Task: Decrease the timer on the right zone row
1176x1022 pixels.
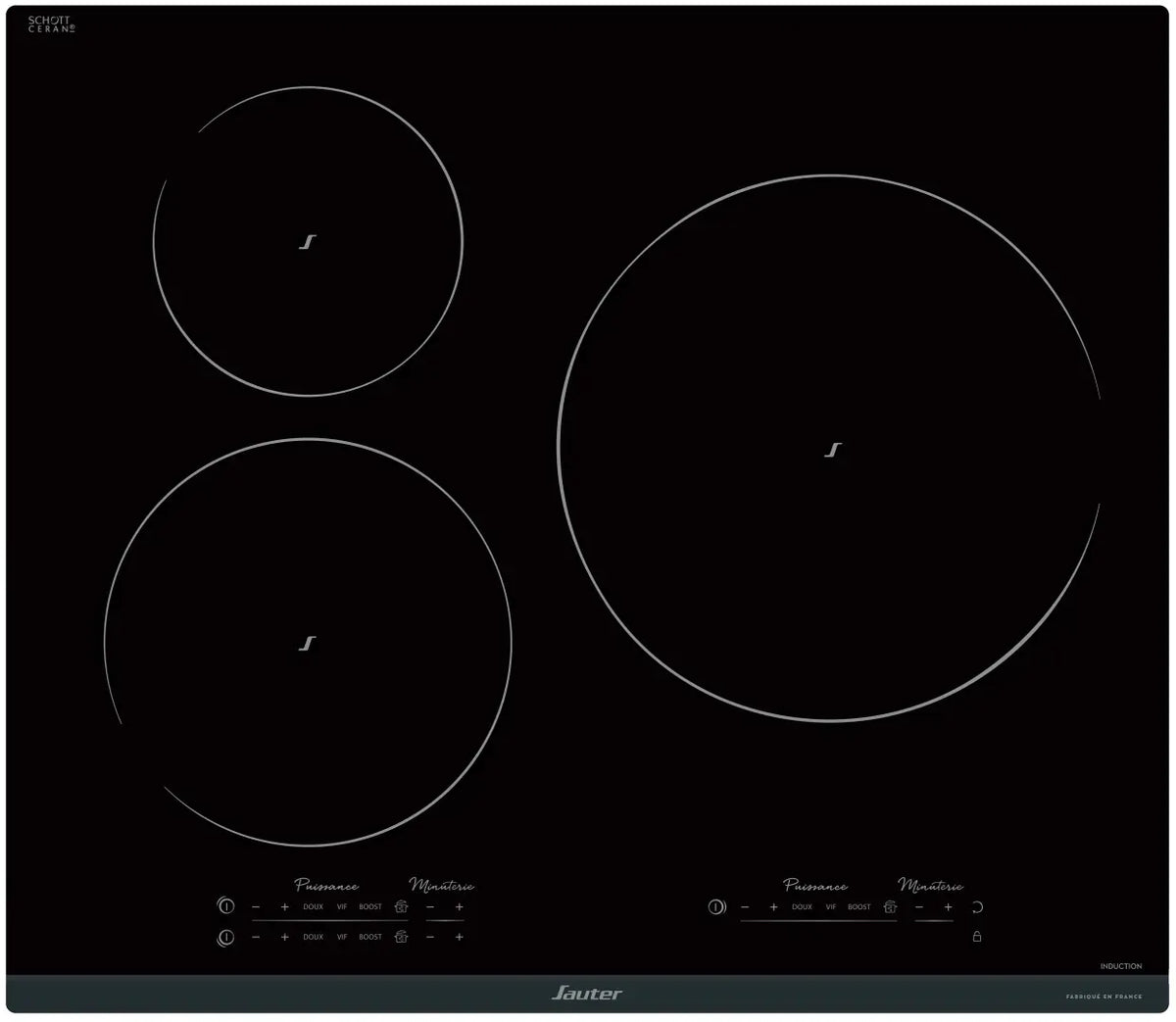Action: (919, 907)
